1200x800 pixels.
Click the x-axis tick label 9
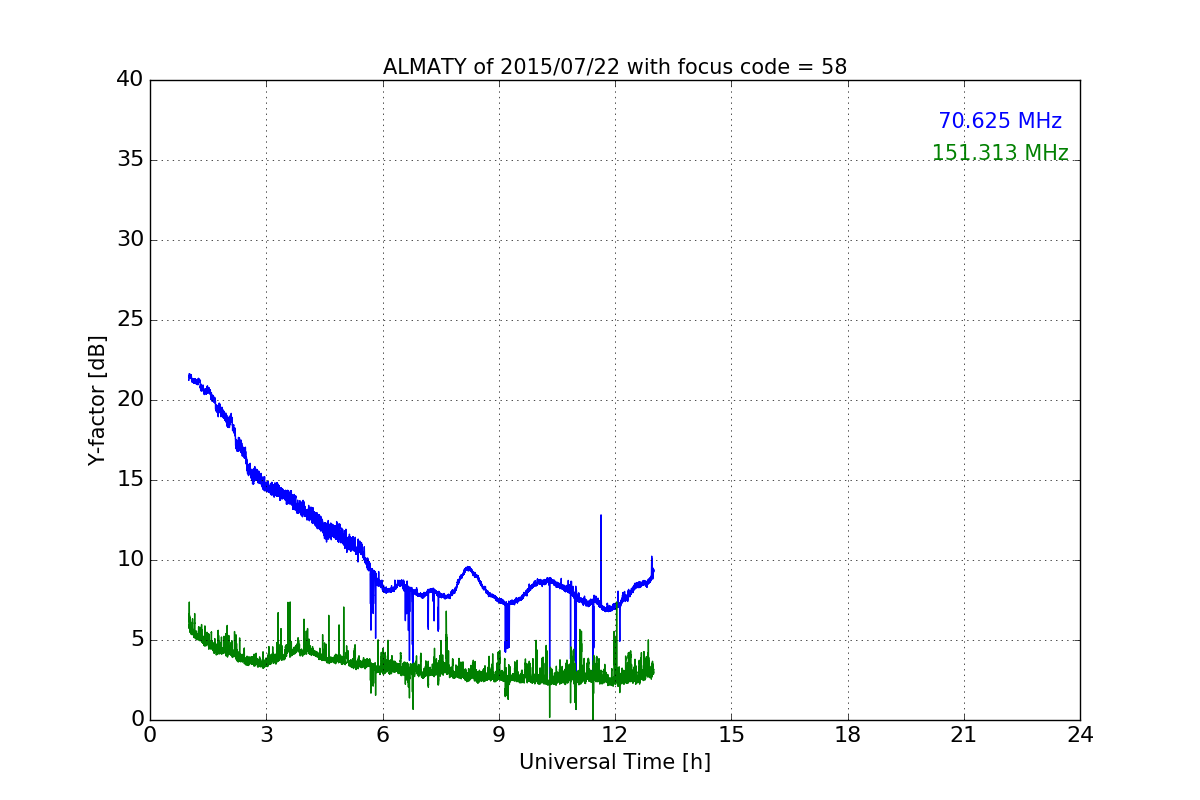click(498, 735)
